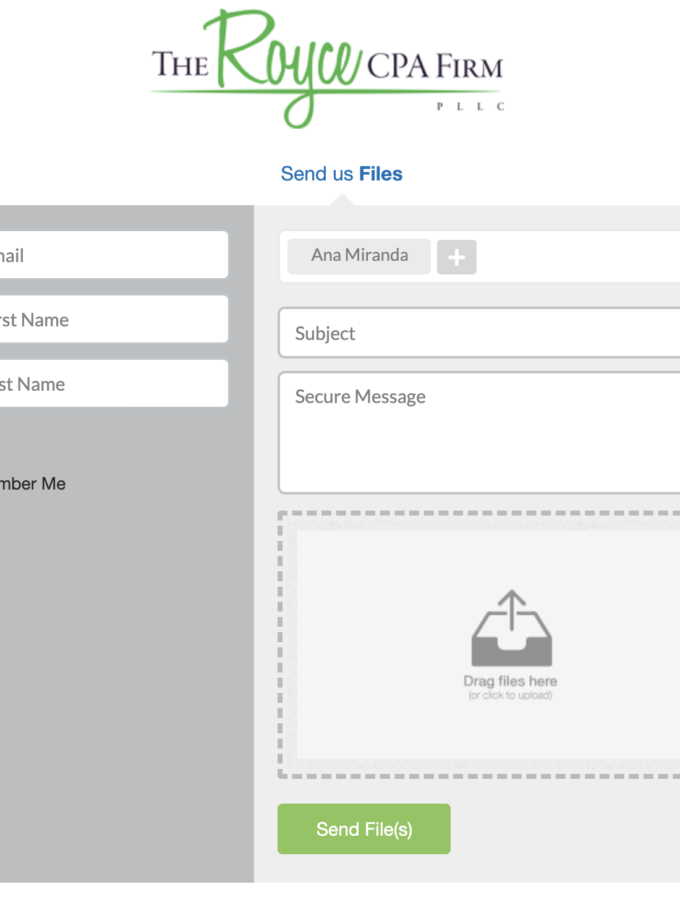Click '(or click to upload)' caption

(x=510, y=695)
